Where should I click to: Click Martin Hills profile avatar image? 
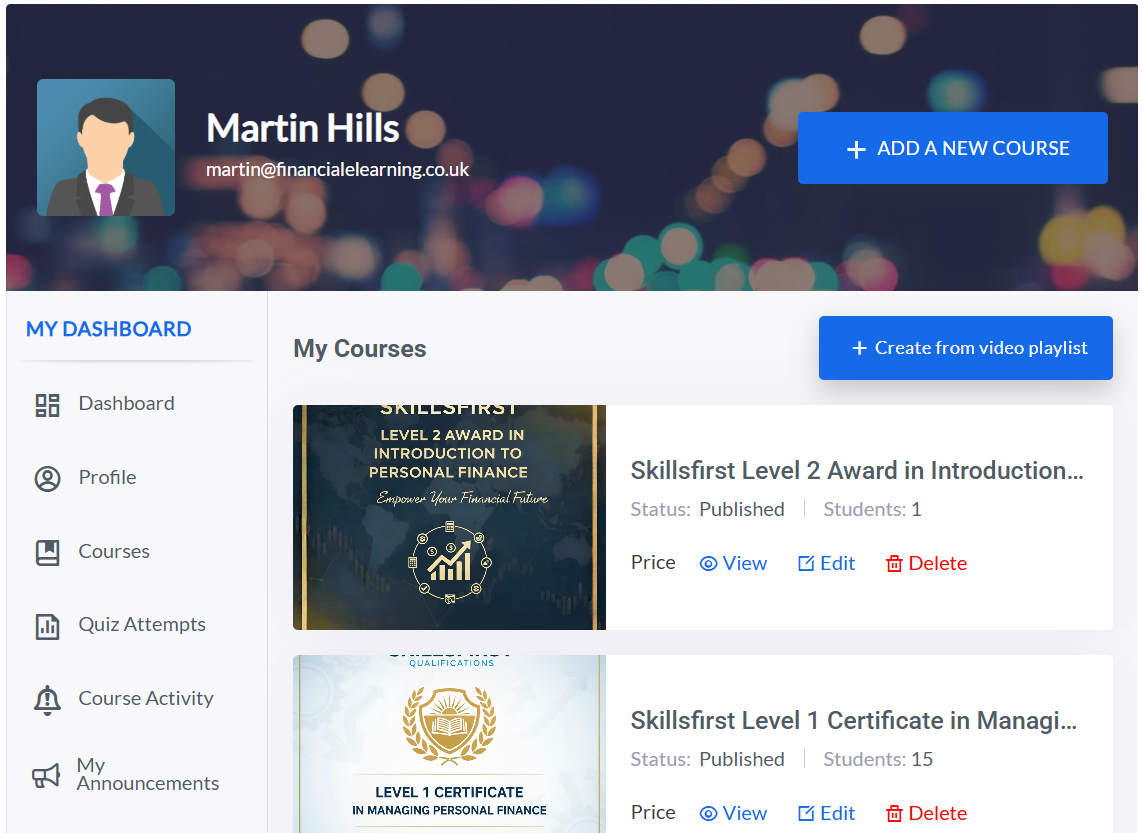point(106,148)
